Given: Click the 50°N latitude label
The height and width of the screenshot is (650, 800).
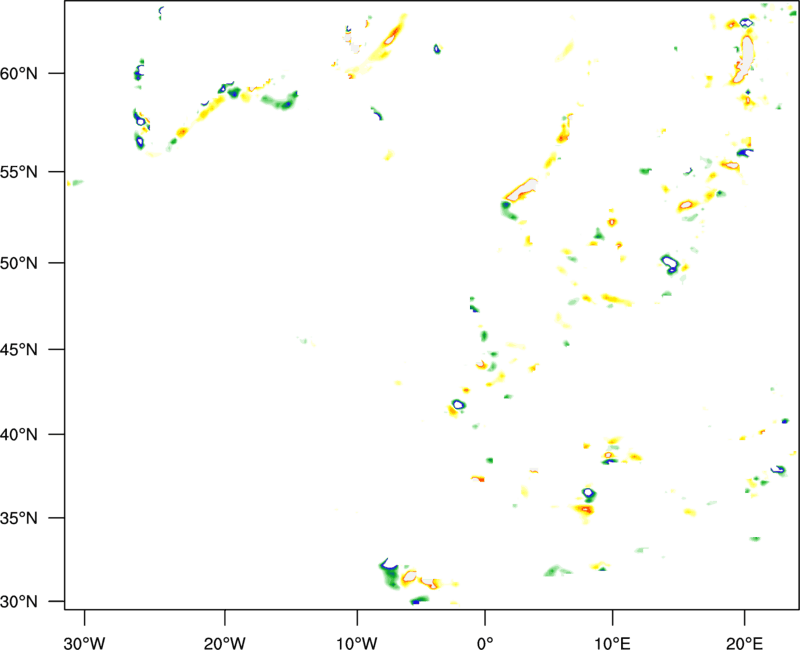Looking at the screenshot, I should click(x=19, y=263).
